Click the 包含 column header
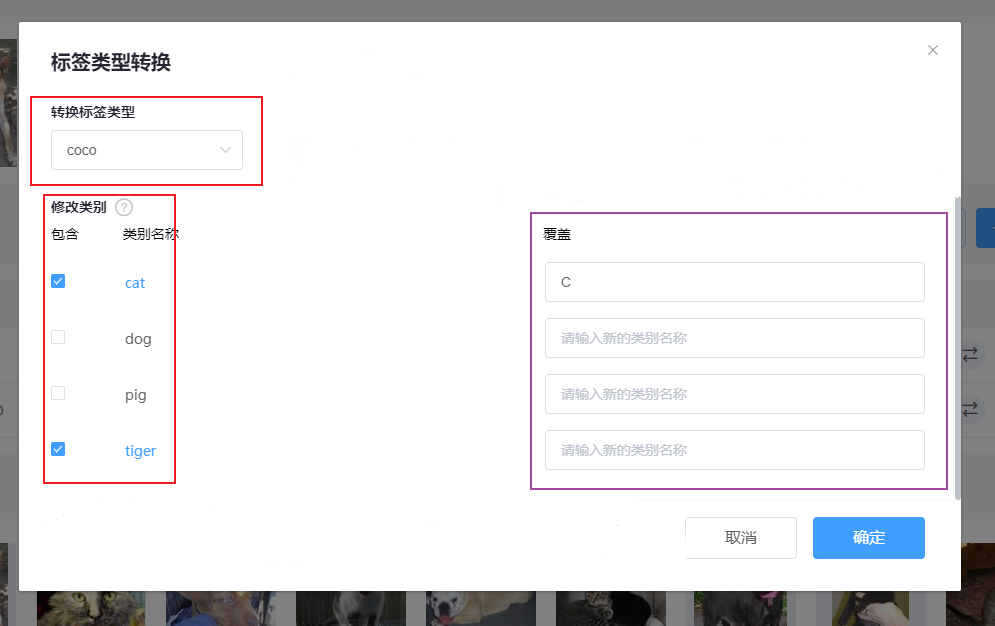 point(65,234)
